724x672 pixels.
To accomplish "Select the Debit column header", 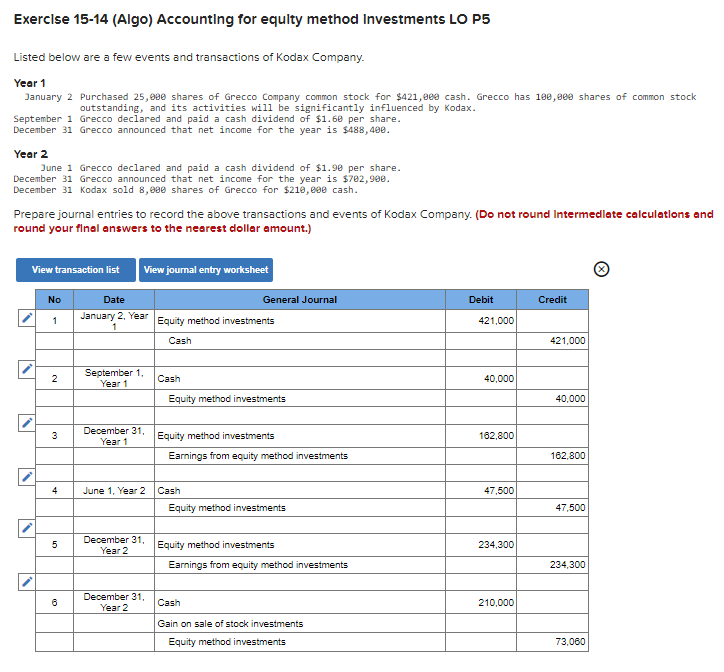I will point(481,300).
